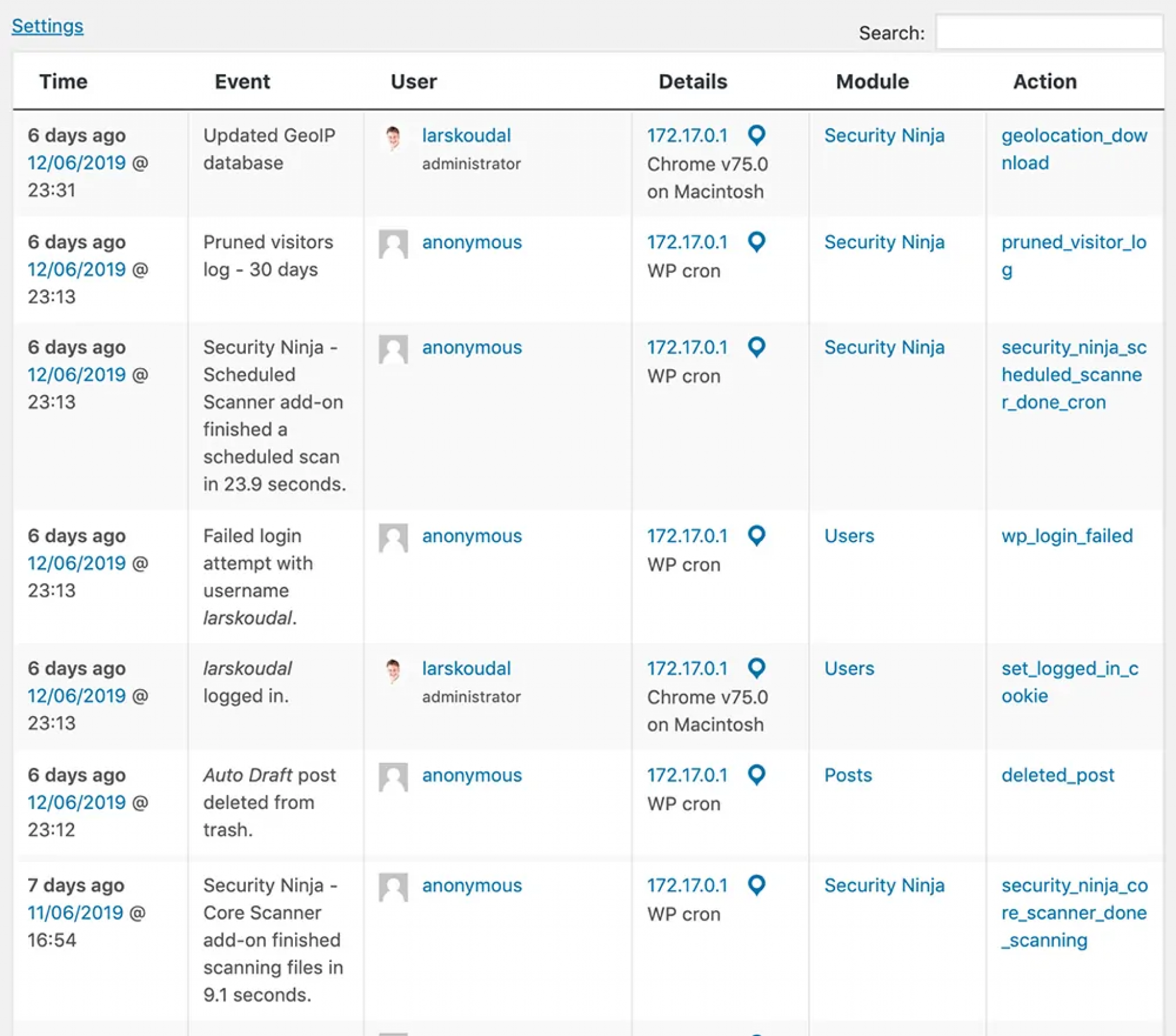Click 12/06/2019 date in Failed login row
This screenshot has width=1176, height=1036.
point(76,563)
